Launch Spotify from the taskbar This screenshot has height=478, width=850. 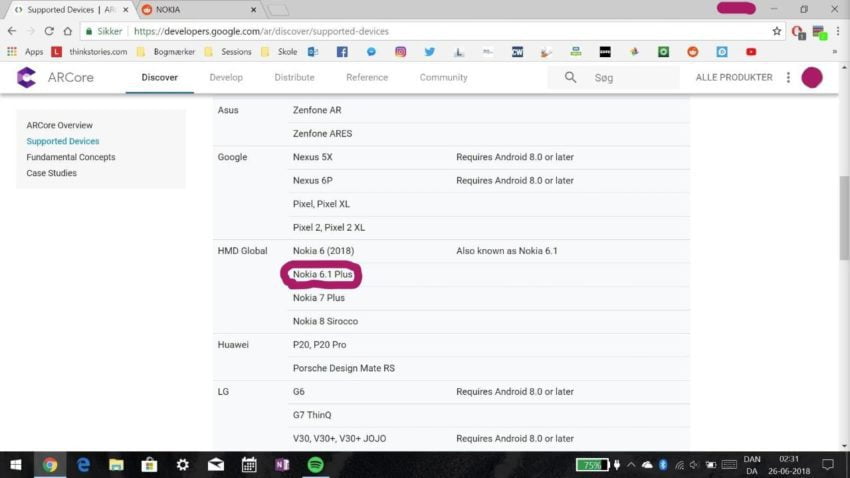point(314,464)
